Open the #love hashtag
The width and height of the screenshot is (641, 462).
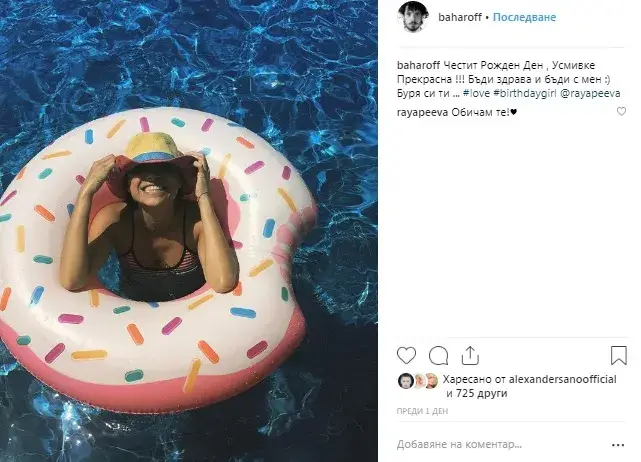click(x=476, y=93)
